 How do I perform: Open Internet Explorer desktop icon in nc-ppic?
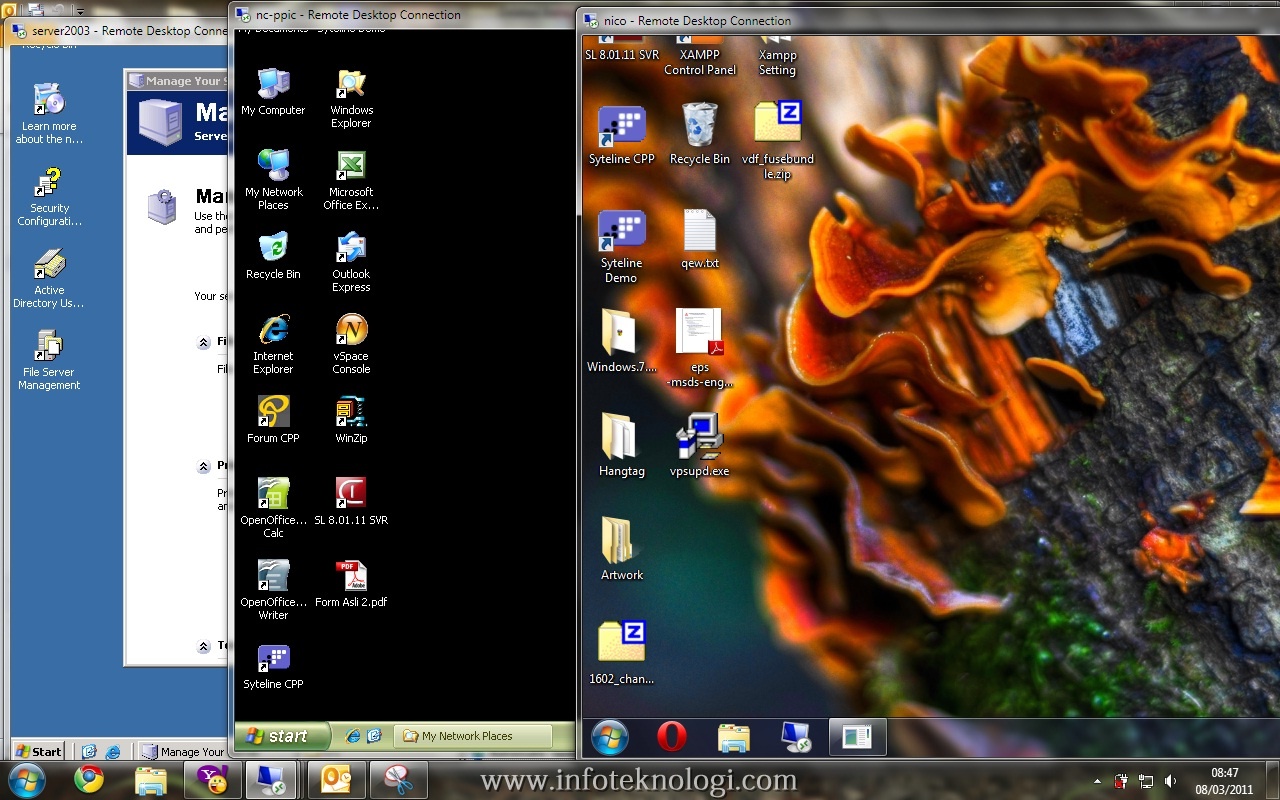[273, 344]
